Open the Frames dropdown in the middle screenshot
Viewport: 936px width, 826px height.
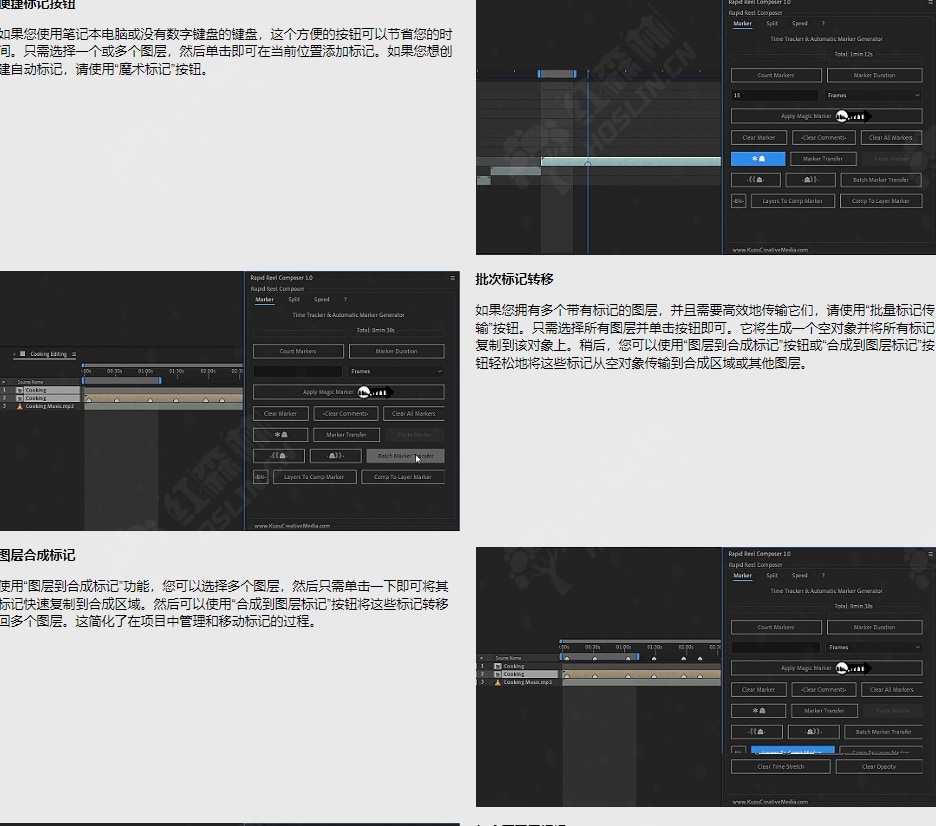[396, 371]
